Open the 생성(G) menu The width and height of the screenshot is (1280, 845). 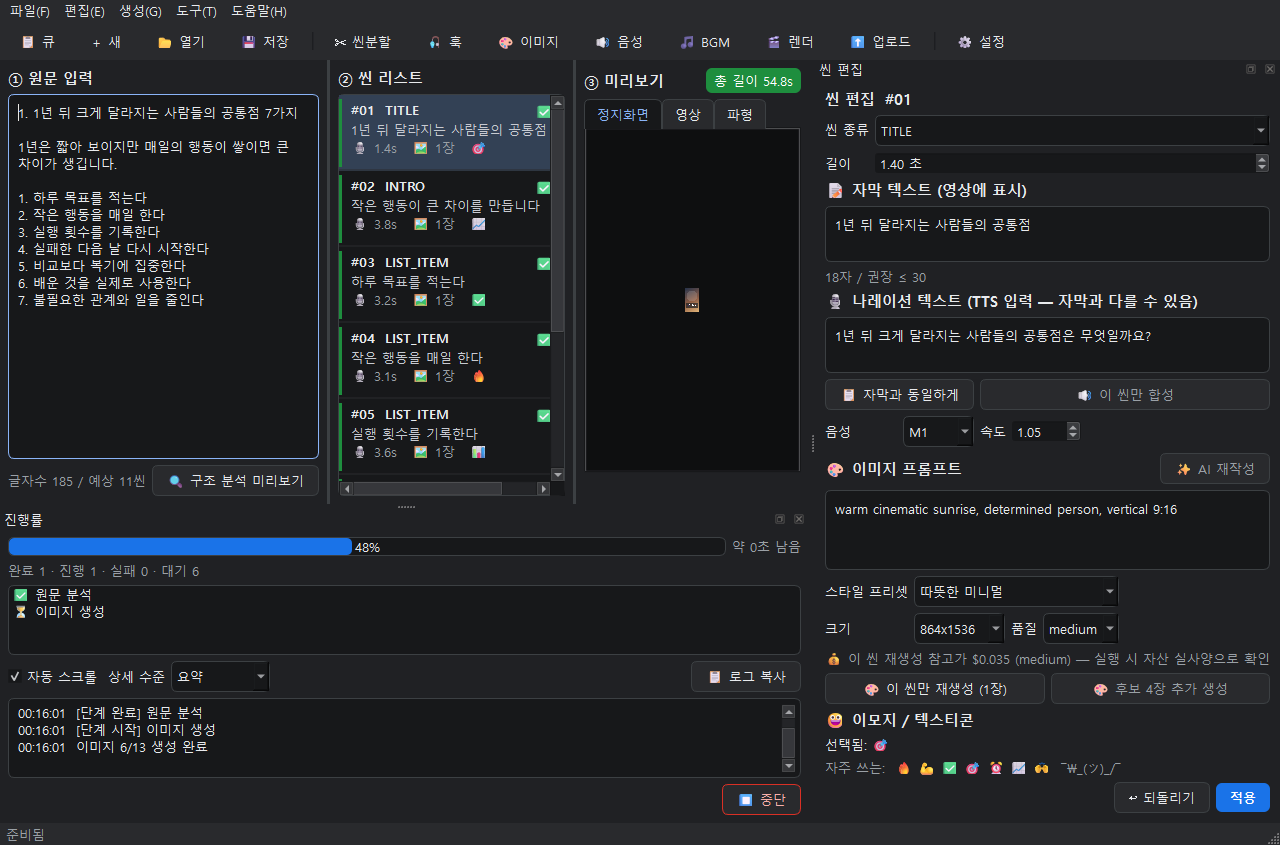tap(140, 11)
